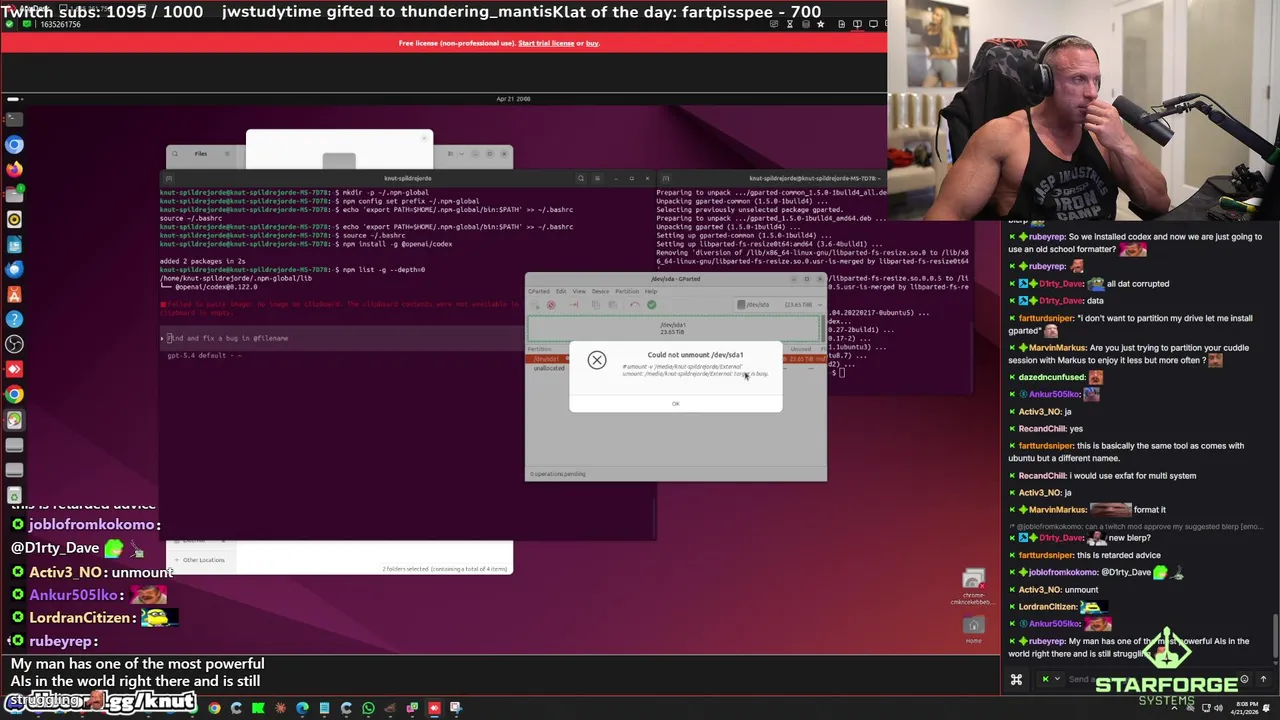Image resolution: width=1280 pixels, height=720 pixels.
Task: Click the Chrome icon in the Windows taskbar
Action: (x=214, y=708)
